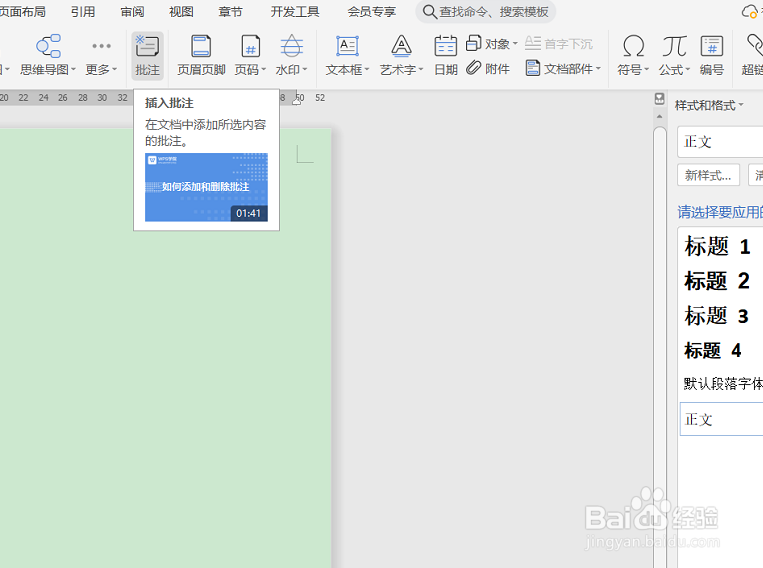Open the 开发工具 tab
Screen dimensions: 763x568
[295, 12]
